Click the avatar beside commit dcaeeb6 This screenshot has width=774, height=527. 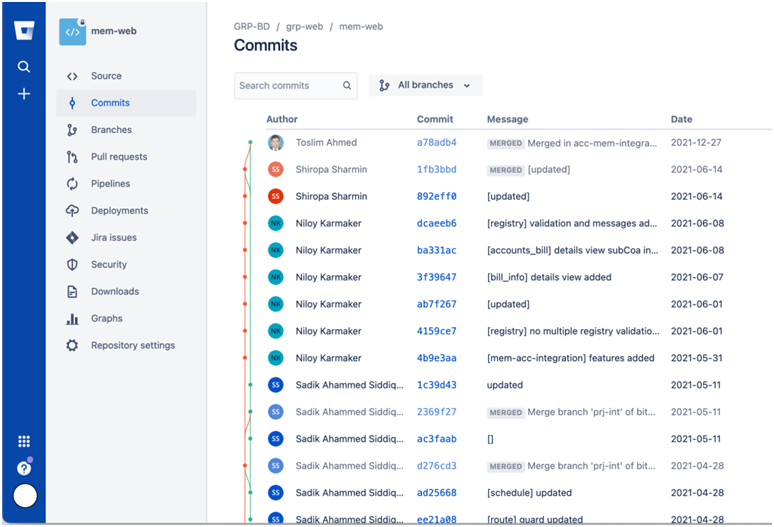pyautogui.click(x=275, y=223)
